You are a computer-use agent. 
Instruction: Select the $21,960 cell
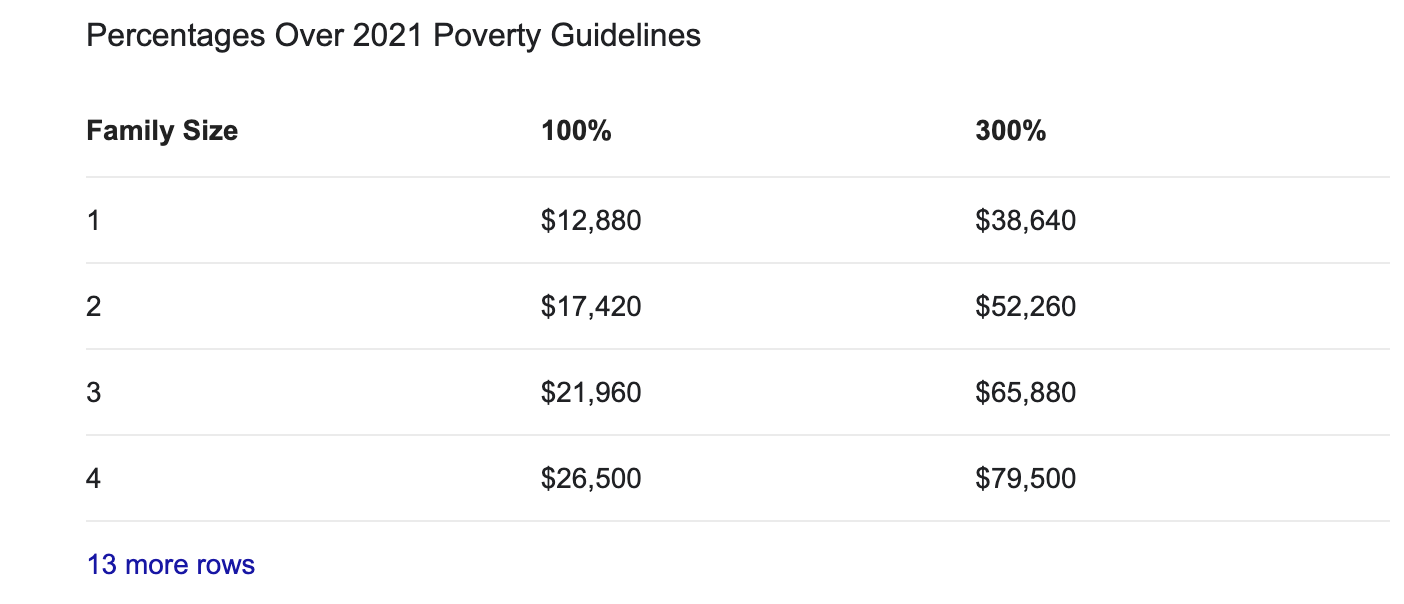(x=591, y=392)
